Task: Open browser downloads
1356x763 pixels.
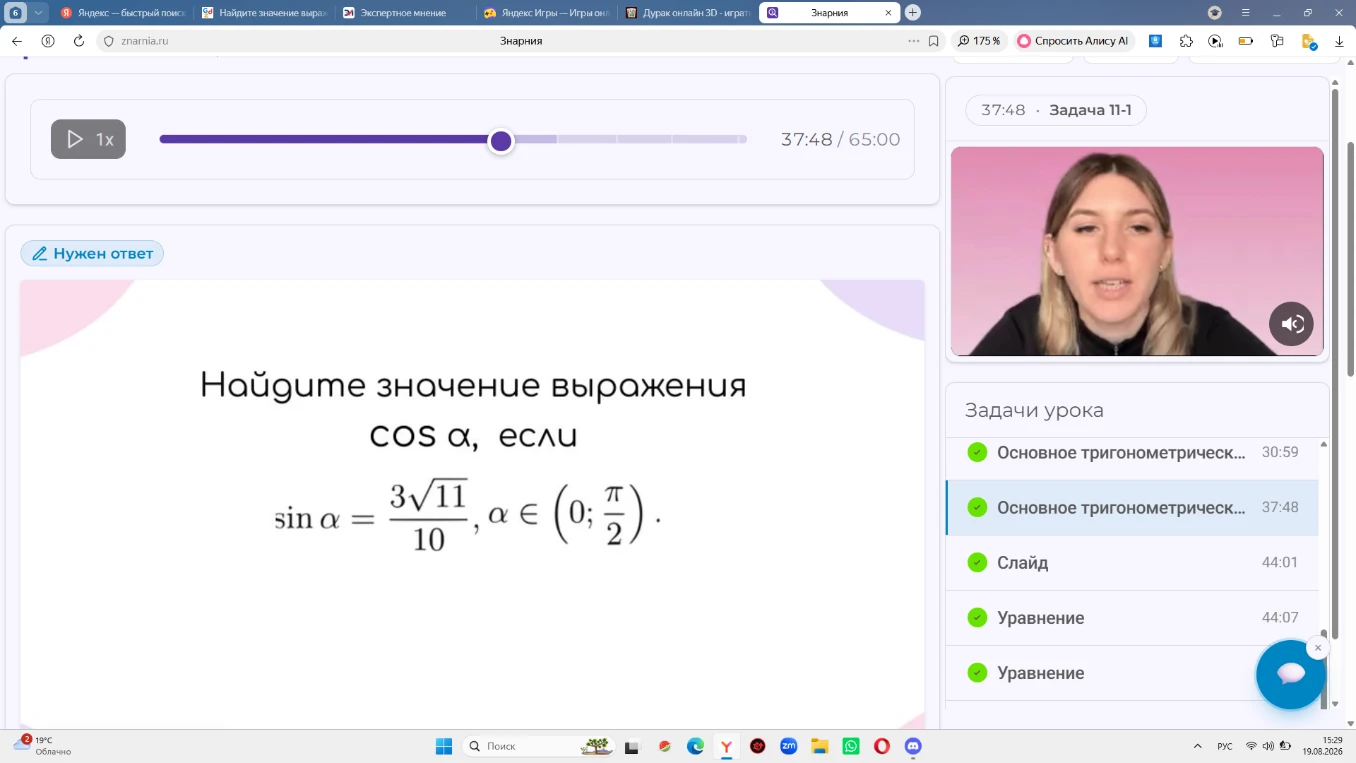Action: click(1338, 41)
